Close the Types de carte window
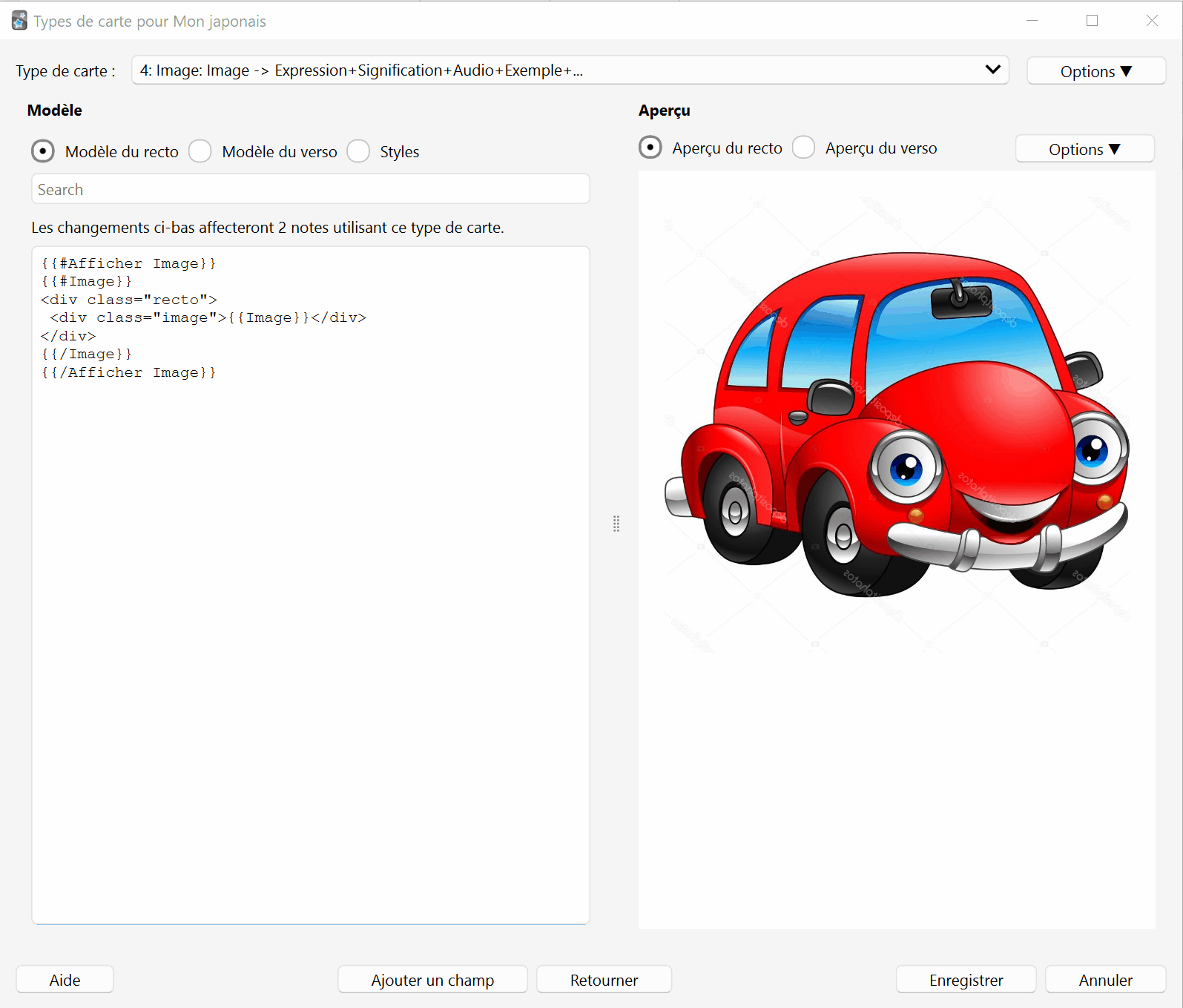The image size is (1183, 1008). click(x=1152, y=21)
